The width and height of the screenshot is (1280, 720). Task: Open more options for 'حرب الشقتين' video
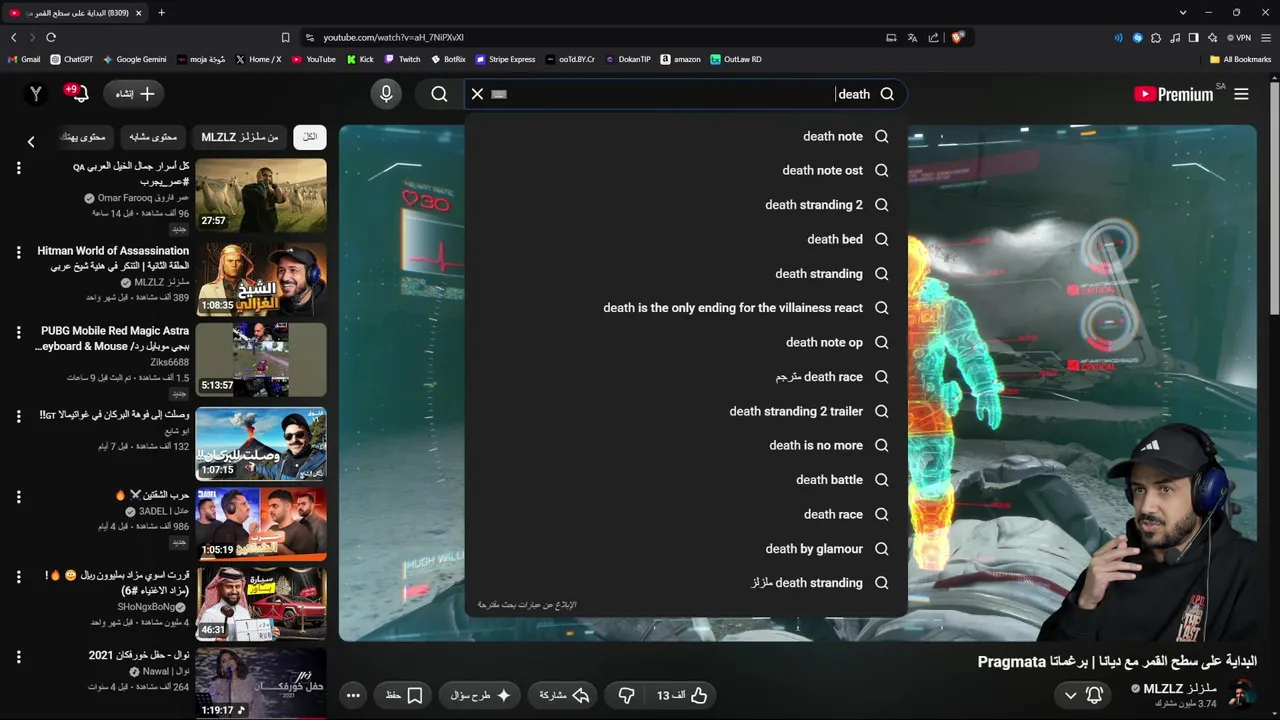[x=18, y=496]
